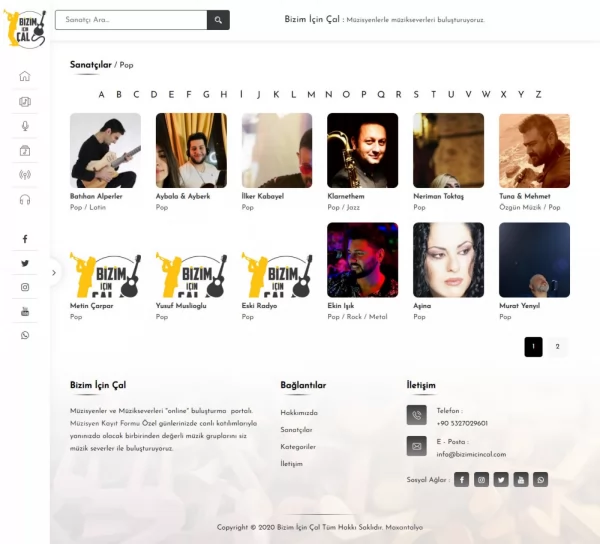Open the footer YouTube icon
The width and height of the screenshot is (600, 544).
tap(520, 479)
